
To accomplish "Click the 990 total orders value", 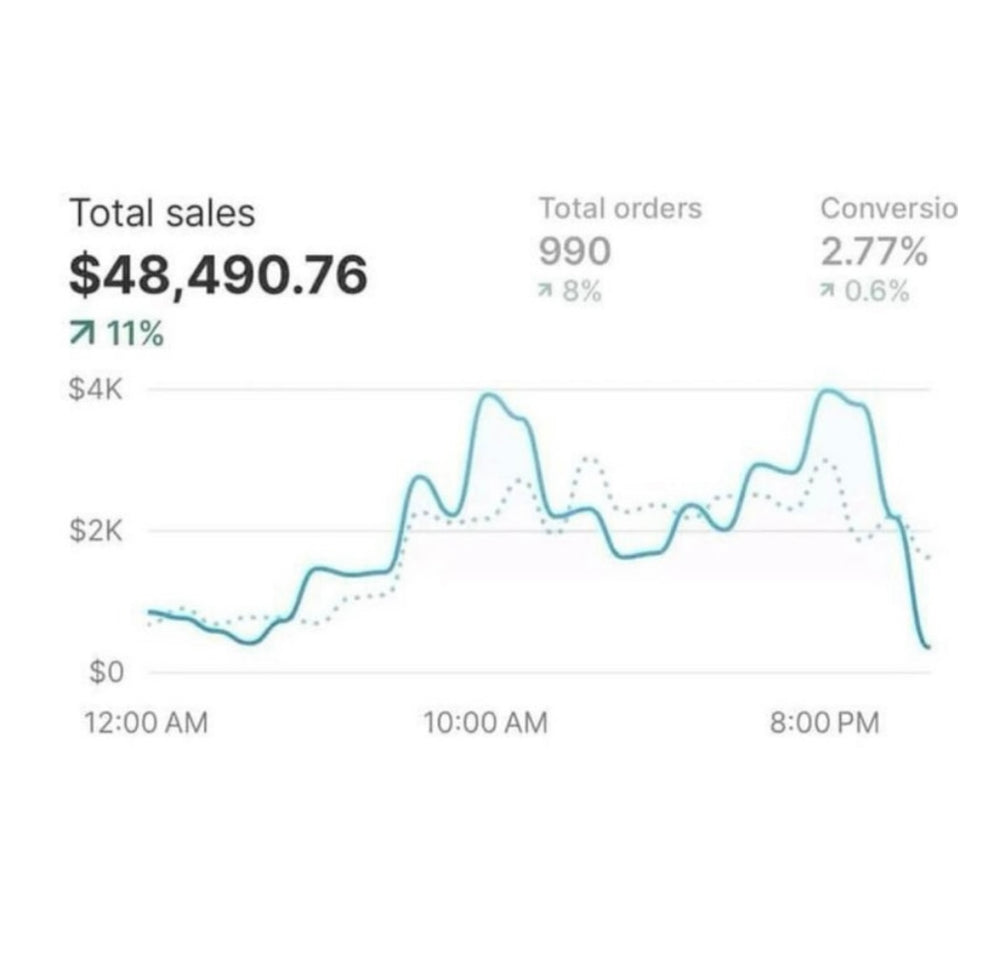I will click(x=574, y=252).
